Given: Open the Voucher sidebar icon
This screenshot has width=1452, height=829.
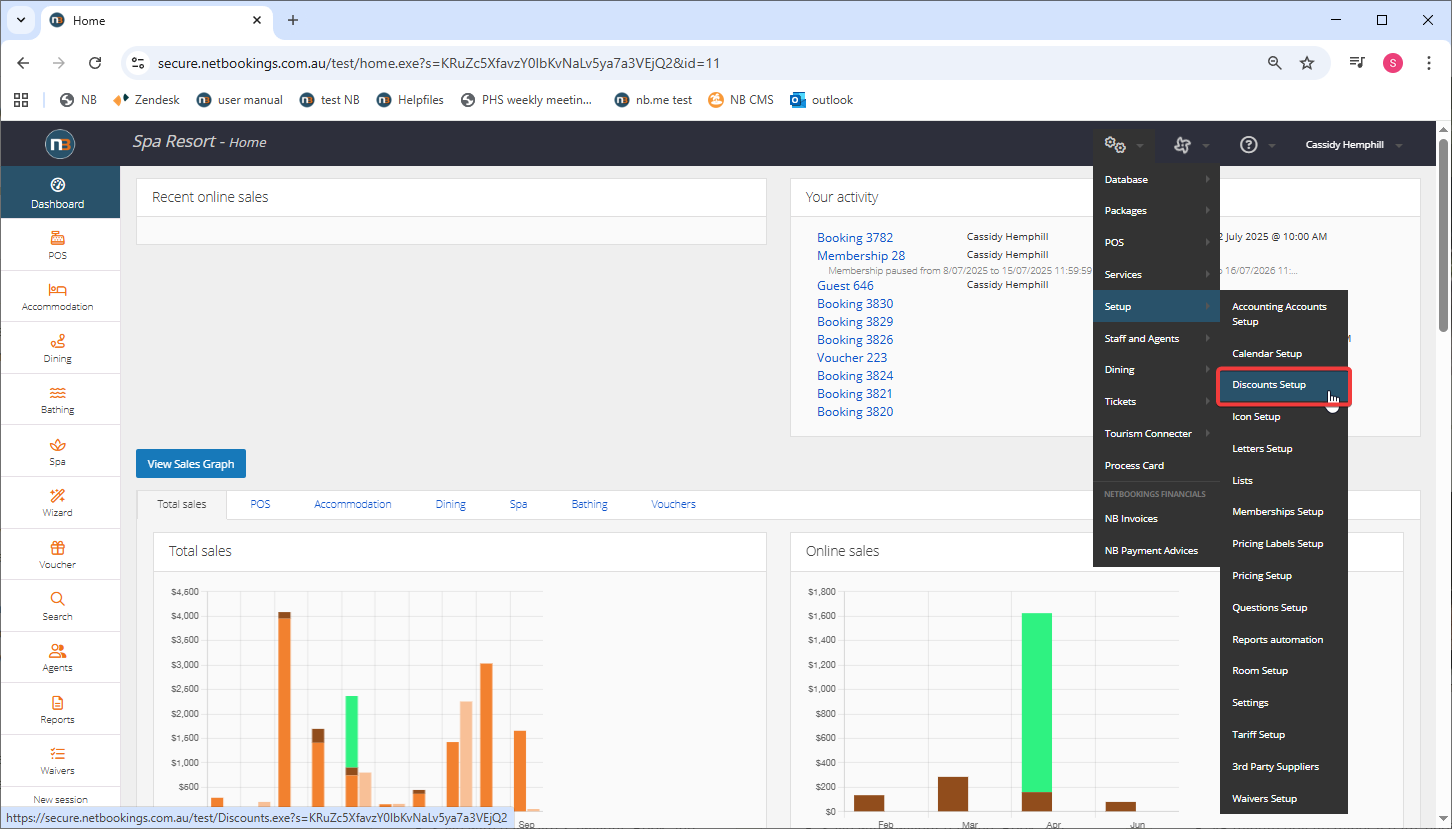Looking at the screenshot, I should click(58, 554).
